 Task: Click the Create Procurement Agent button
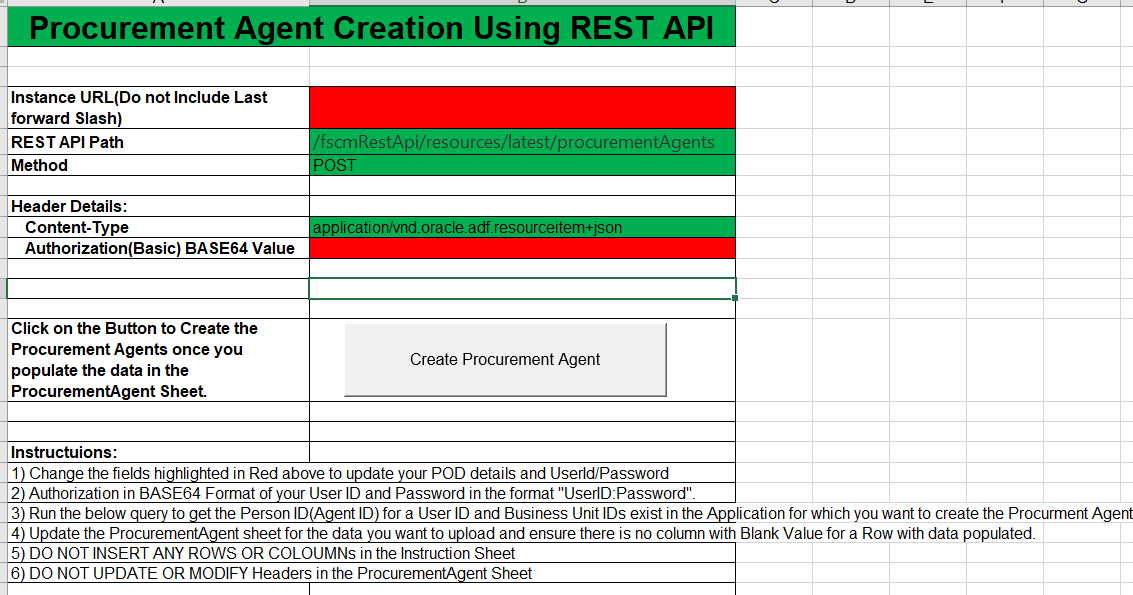505,359
